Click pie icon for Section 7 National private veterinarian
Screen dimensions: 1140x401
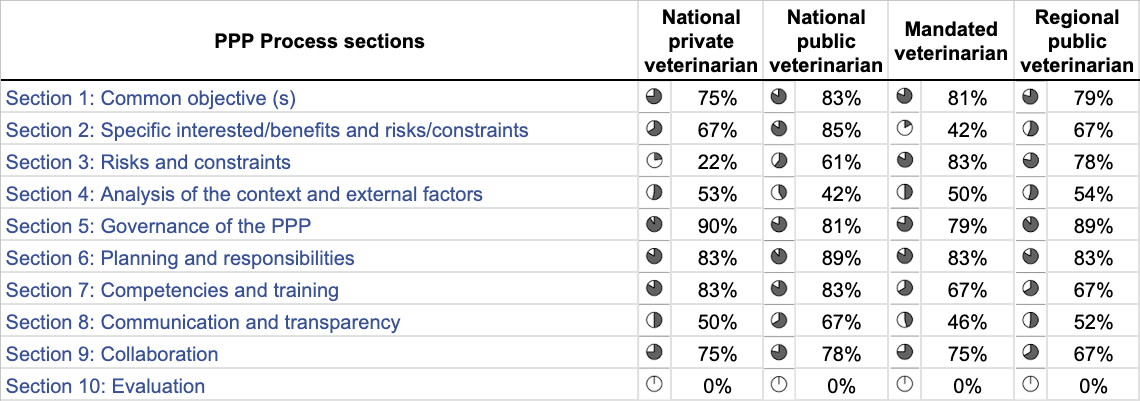[x=654, y=290]
